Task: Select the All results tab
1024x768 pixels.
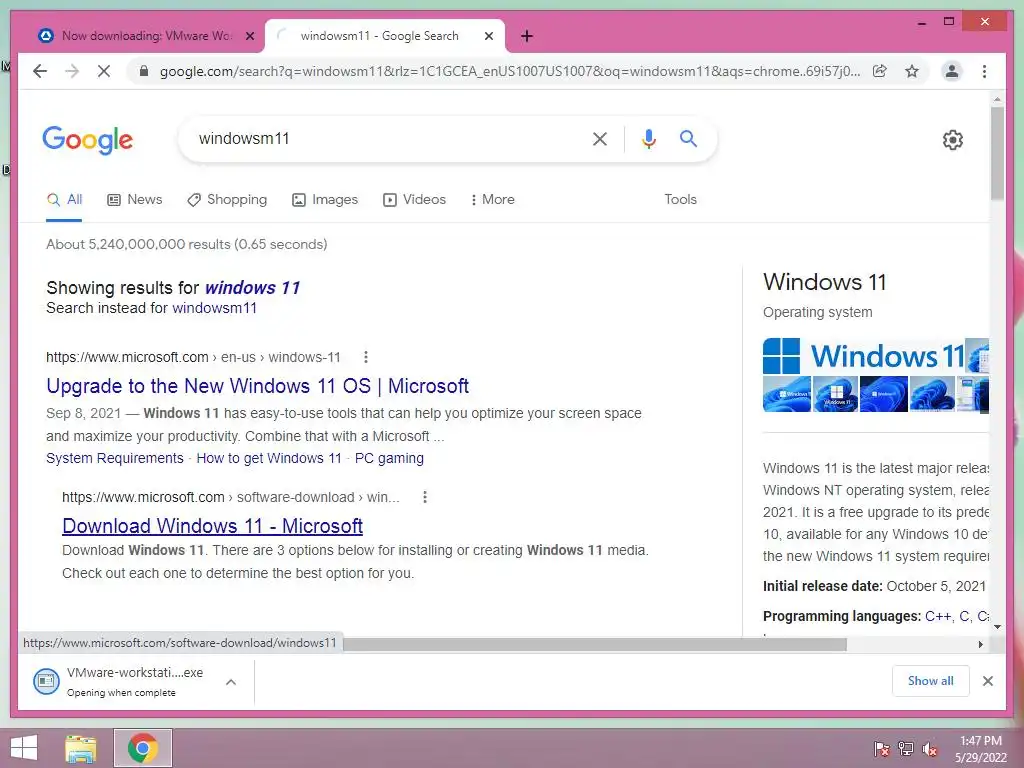Action: [x=64, y=200]
